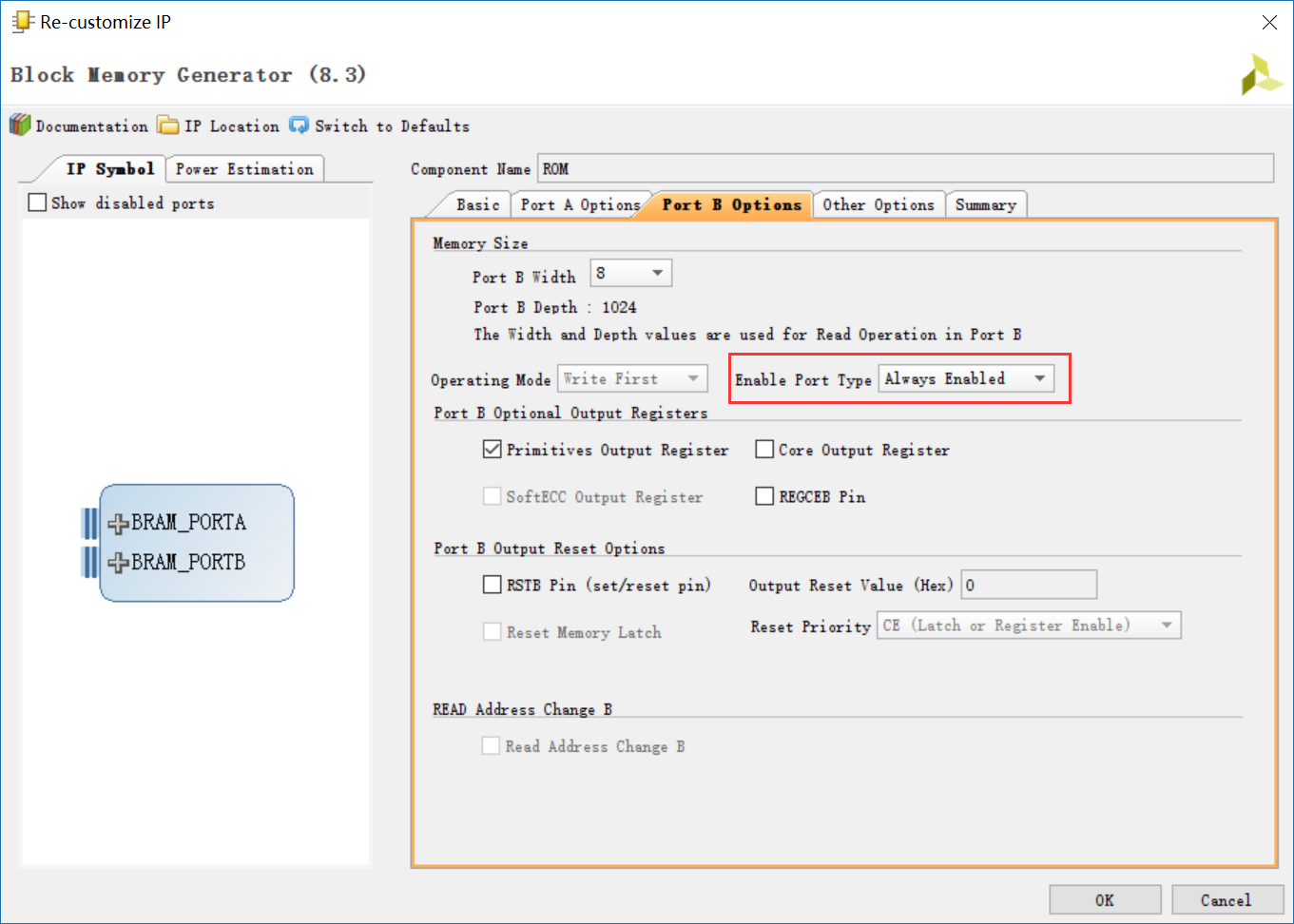Click the OK button

(1105, 899)
